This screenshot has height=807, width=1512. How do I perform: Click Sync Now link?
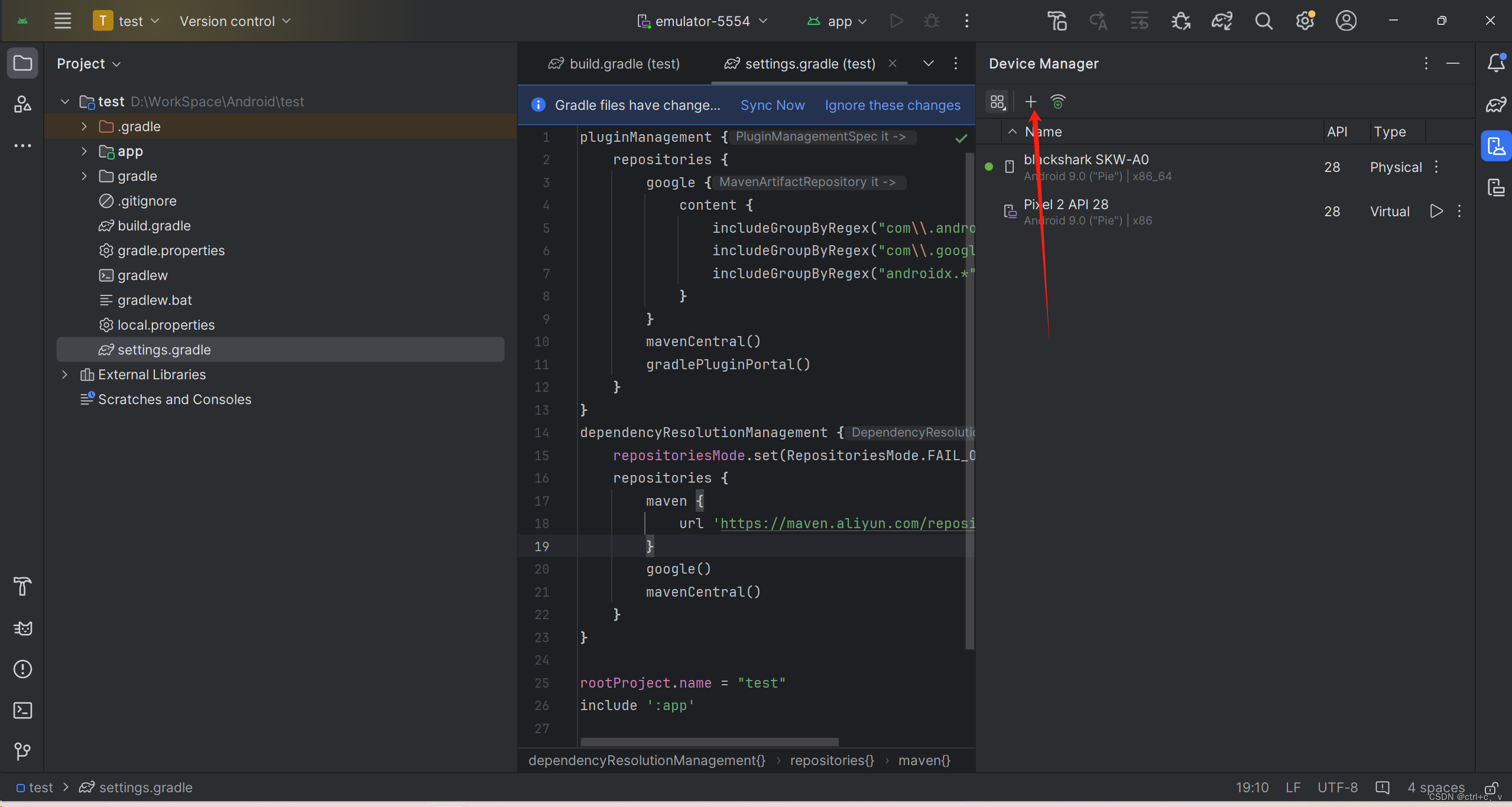(773, 105)
